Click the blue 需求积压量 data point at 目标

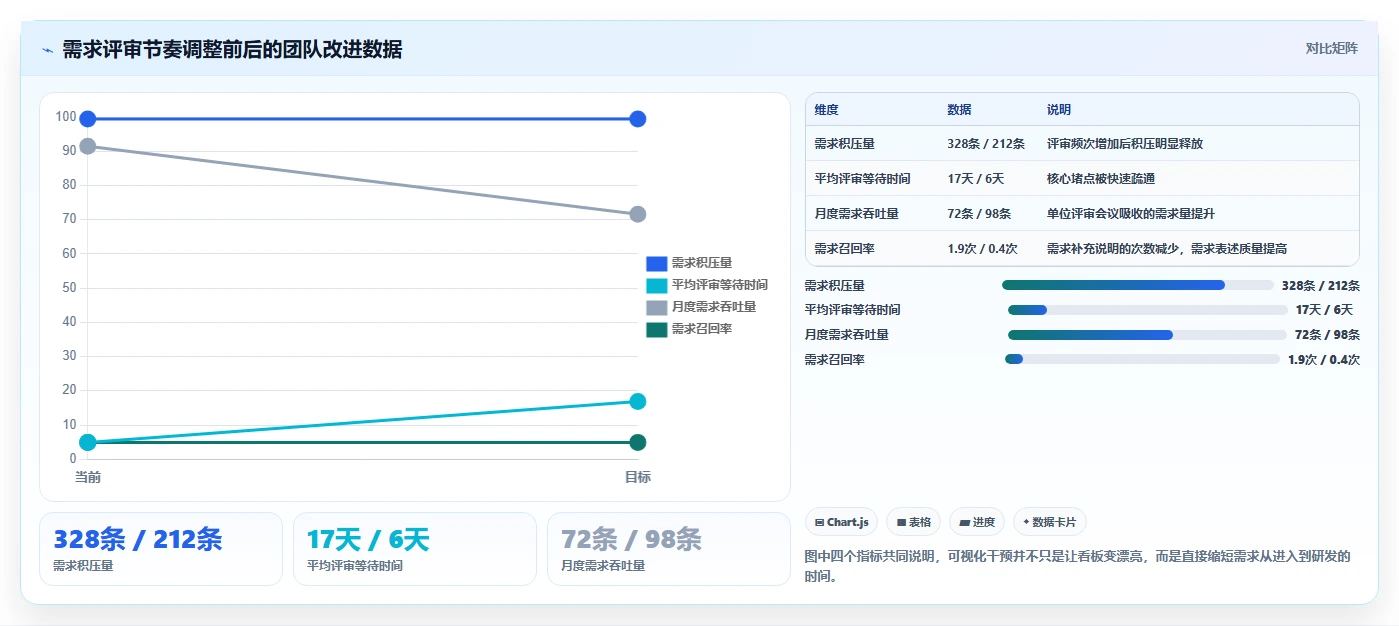[x=638, y=119]
